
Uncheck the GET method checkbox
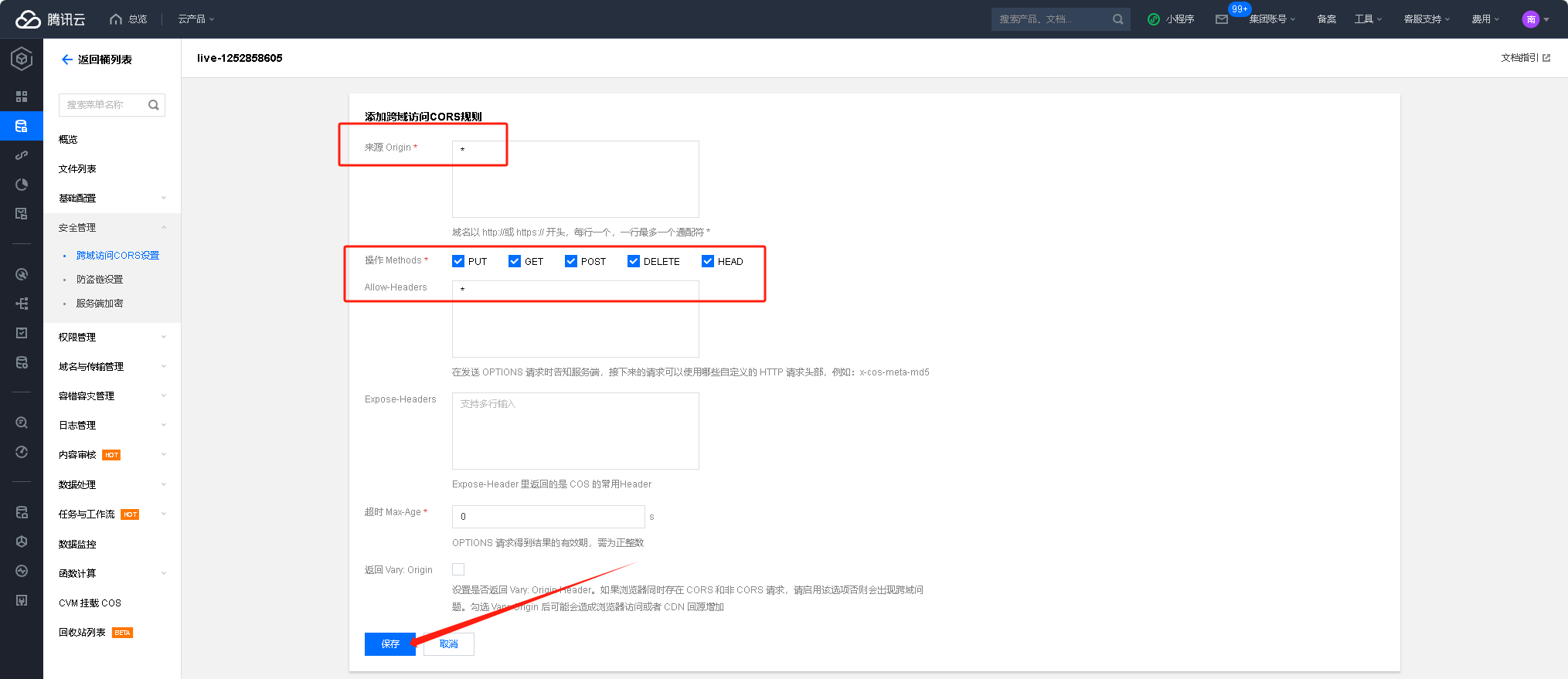(515, 261)
